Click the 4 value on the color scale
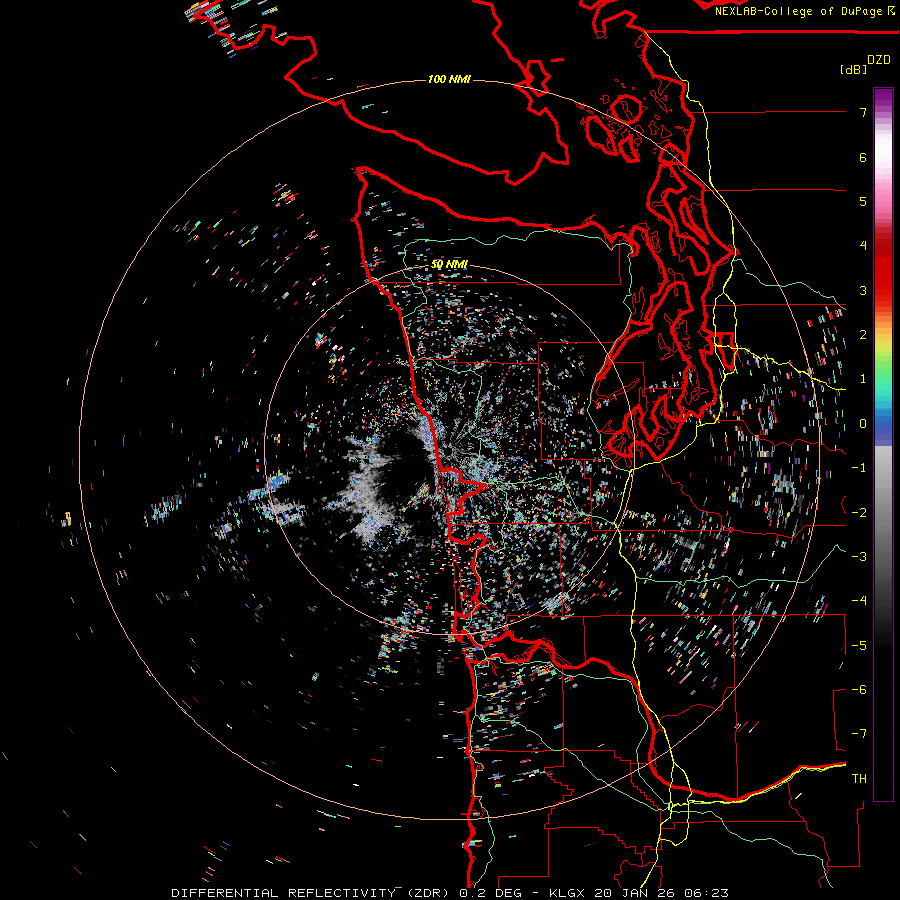This screenshot has width=900, height=900. [863, 246]
